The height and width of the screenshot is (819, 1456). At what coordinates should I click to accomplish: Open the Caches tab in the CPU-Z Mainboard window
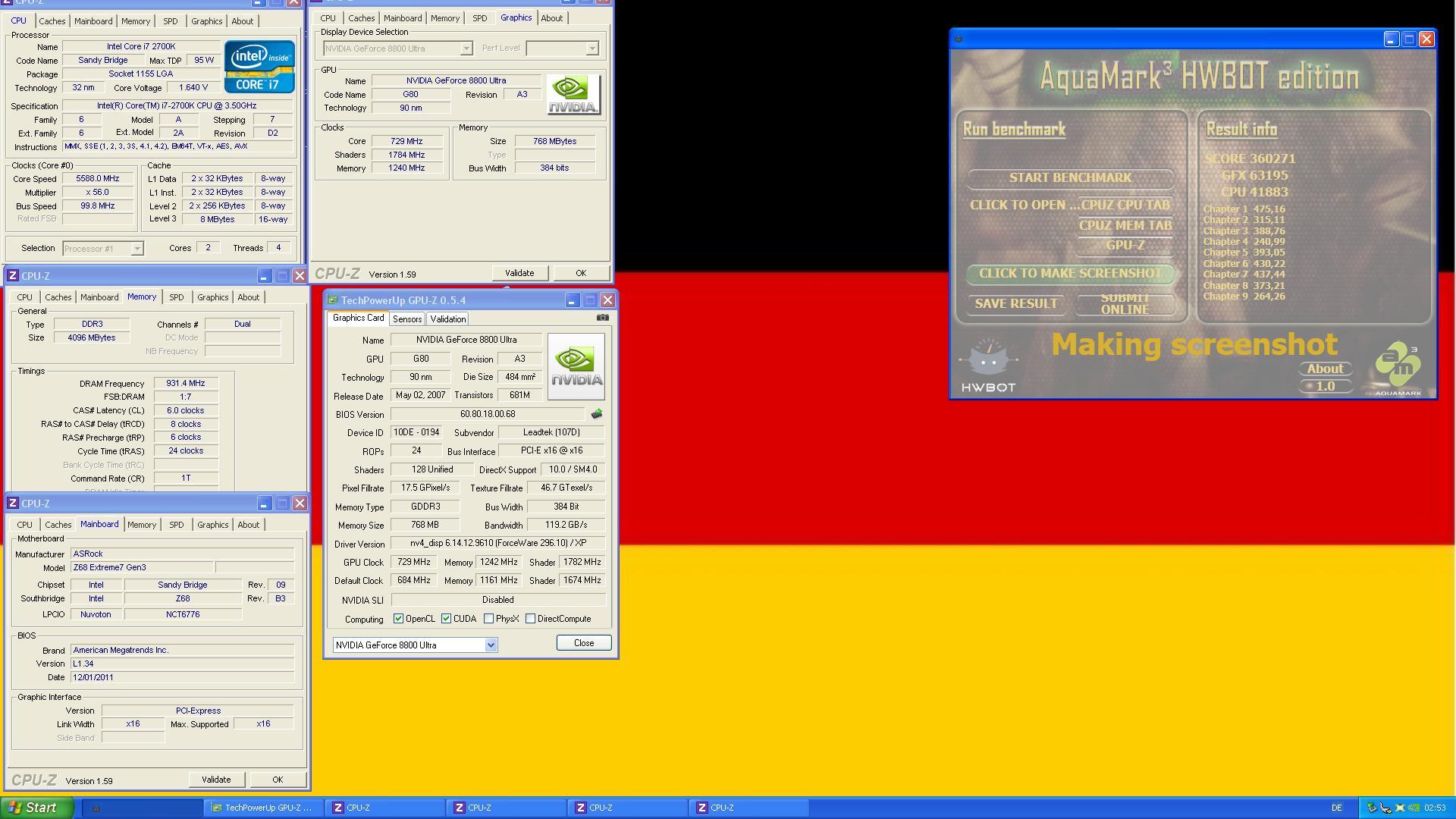tap(58, 525)
